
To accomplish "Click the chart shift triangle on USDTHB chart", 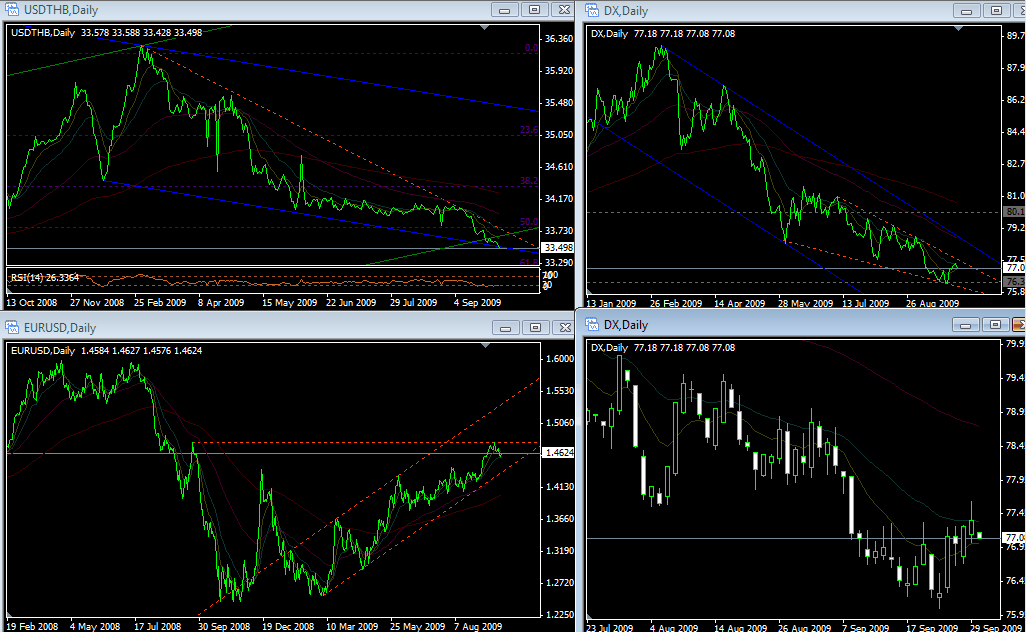I will tap(485, 28).
